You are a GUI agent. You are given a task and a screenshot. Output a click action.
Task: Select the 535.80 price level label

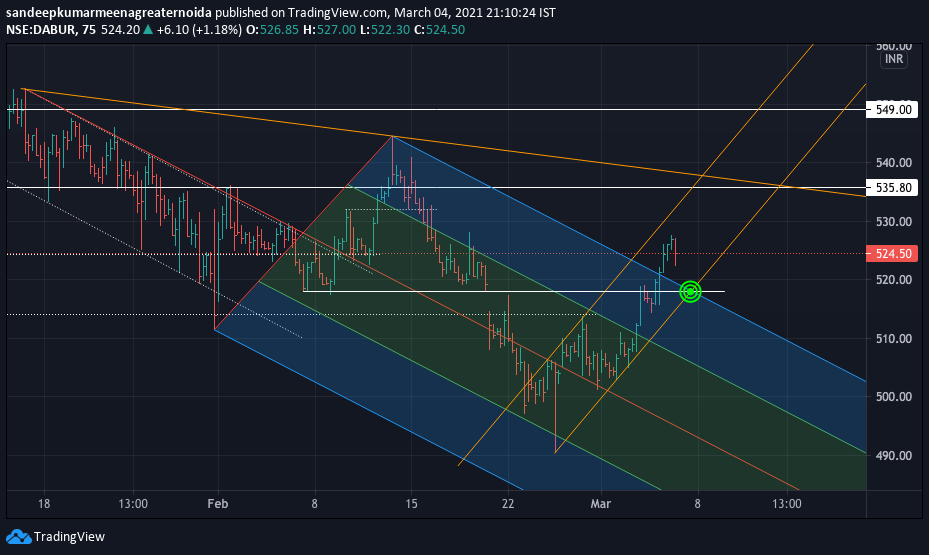(x=892, y=188)
